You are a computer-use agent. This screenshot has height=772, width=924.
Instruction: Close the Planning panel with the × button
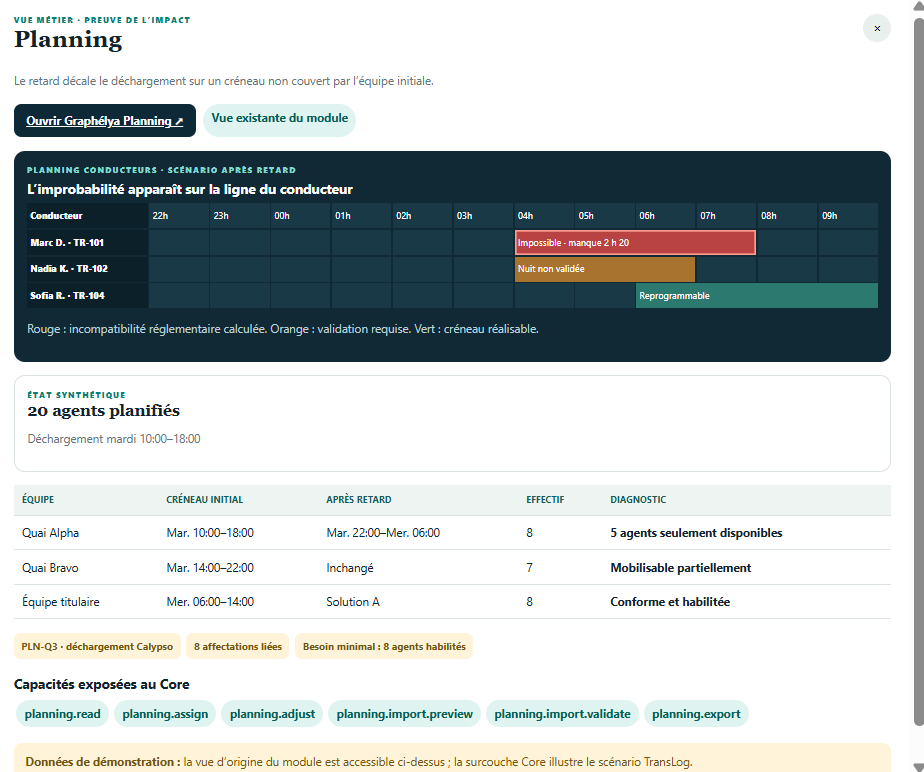point(877,28)
